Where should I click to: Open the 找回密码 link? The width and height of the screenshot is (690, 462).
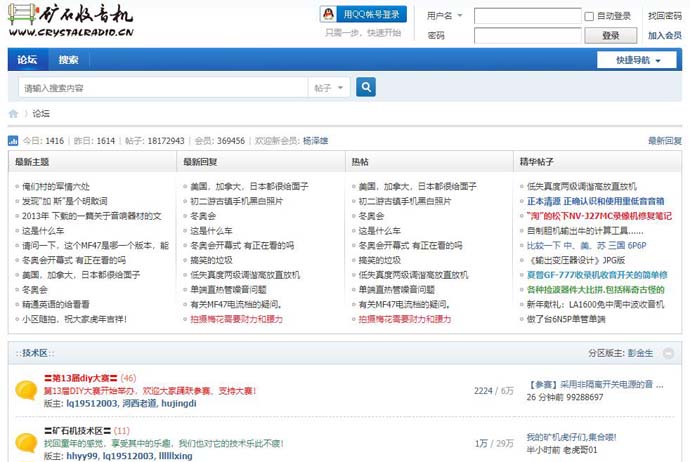(664, 16)
